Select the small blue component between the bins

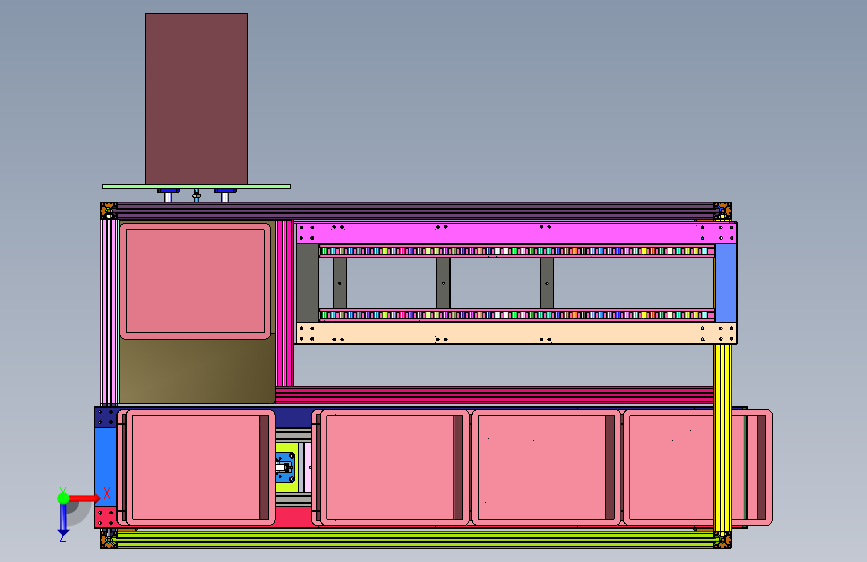pyautogui.click(x=284, y=467)
